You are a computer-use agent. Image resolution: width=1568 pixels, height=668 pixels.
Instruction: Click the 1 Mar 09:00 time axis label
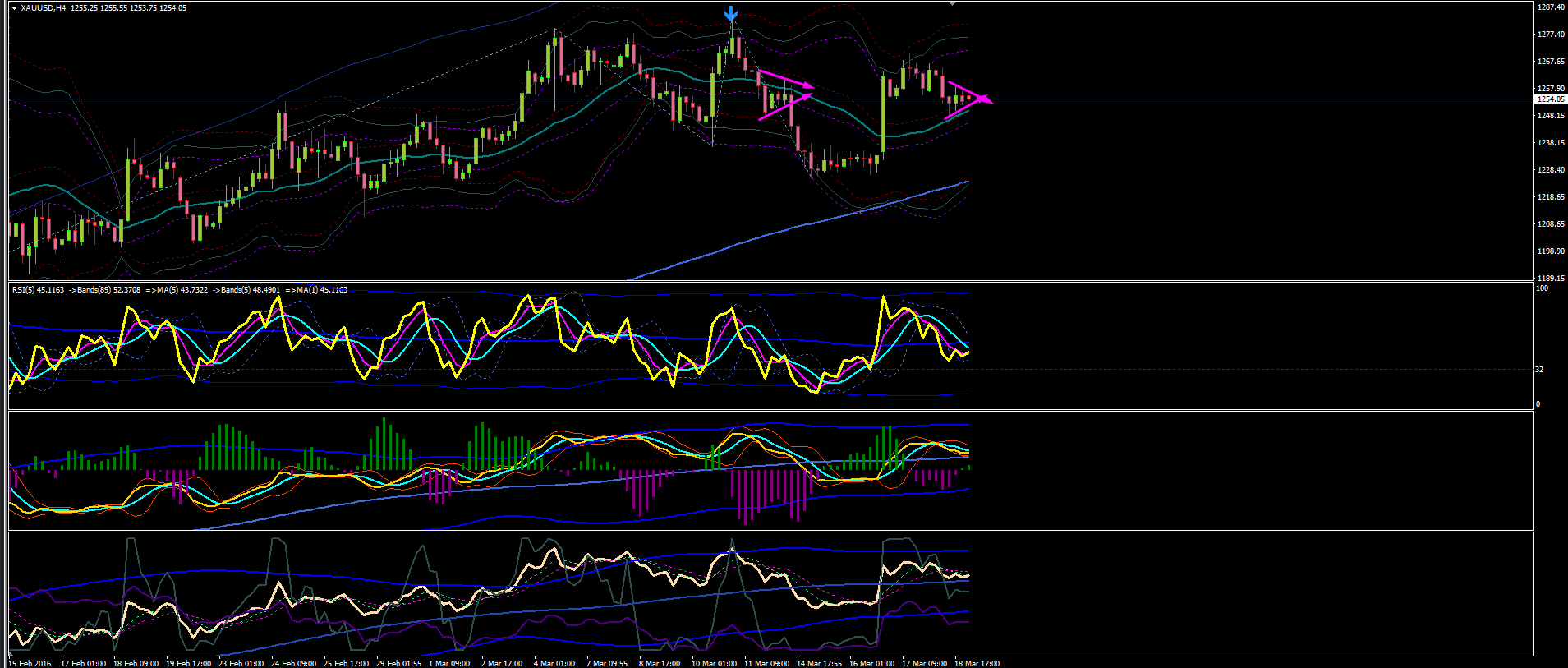pyautogui.click(x=449, y=663)
